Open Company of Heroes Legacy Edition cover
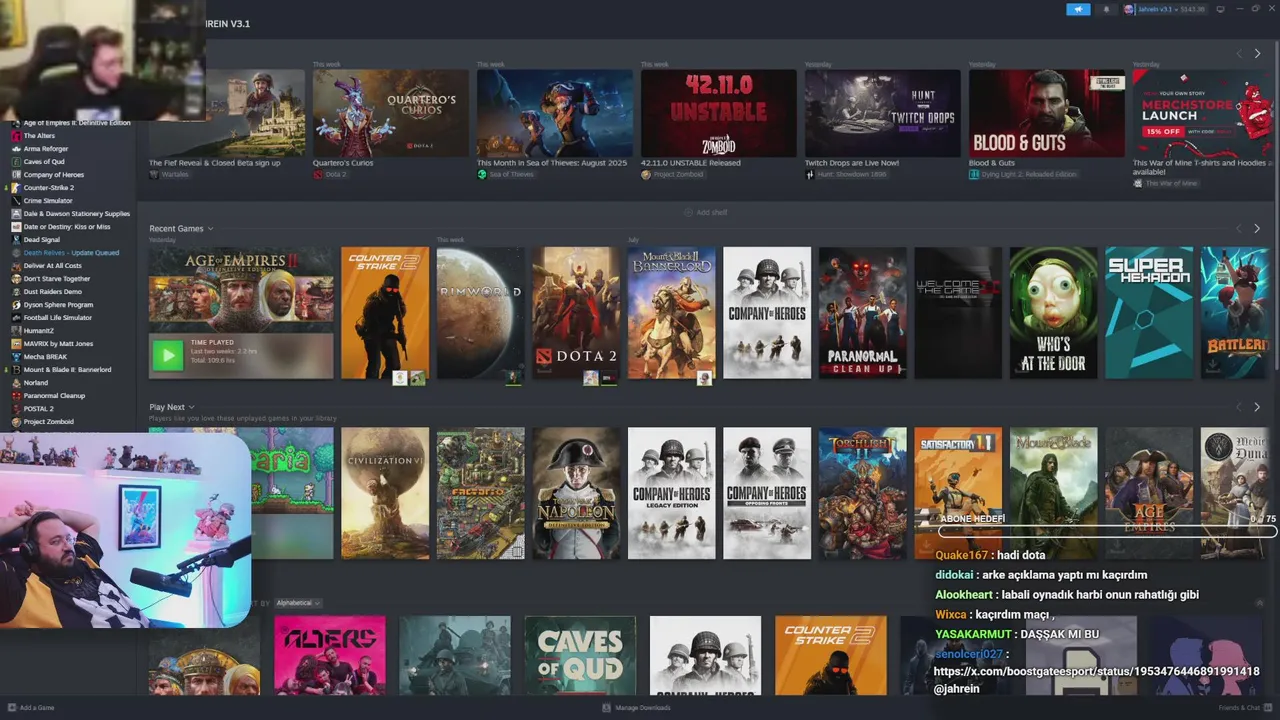 672,493
